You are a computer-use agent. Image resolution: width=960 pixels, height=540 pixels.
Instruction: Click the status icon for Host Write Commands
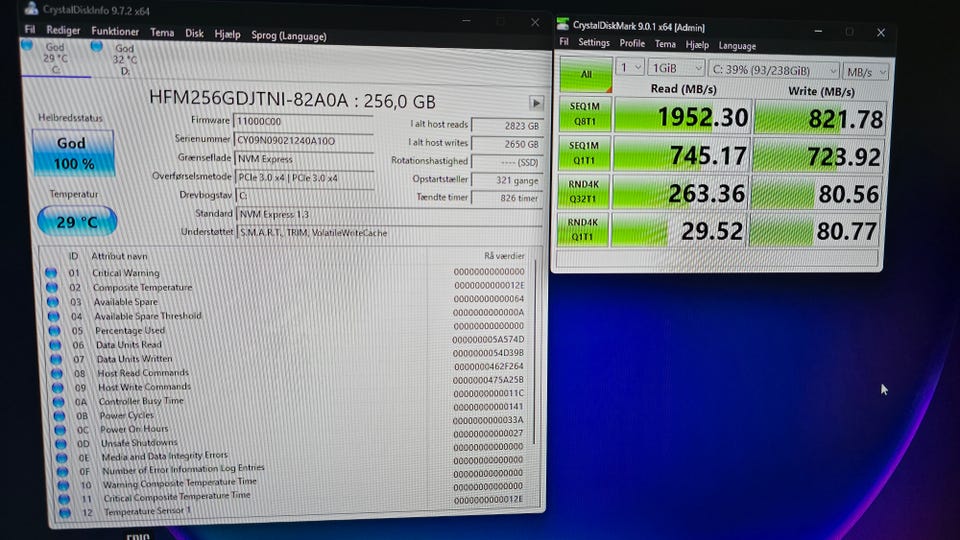coord(58,388)
